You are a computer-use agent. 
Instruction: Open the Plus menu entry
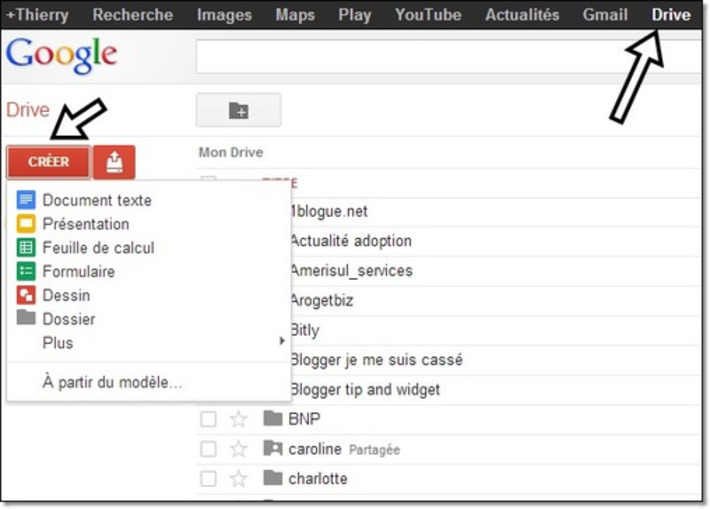58,343
